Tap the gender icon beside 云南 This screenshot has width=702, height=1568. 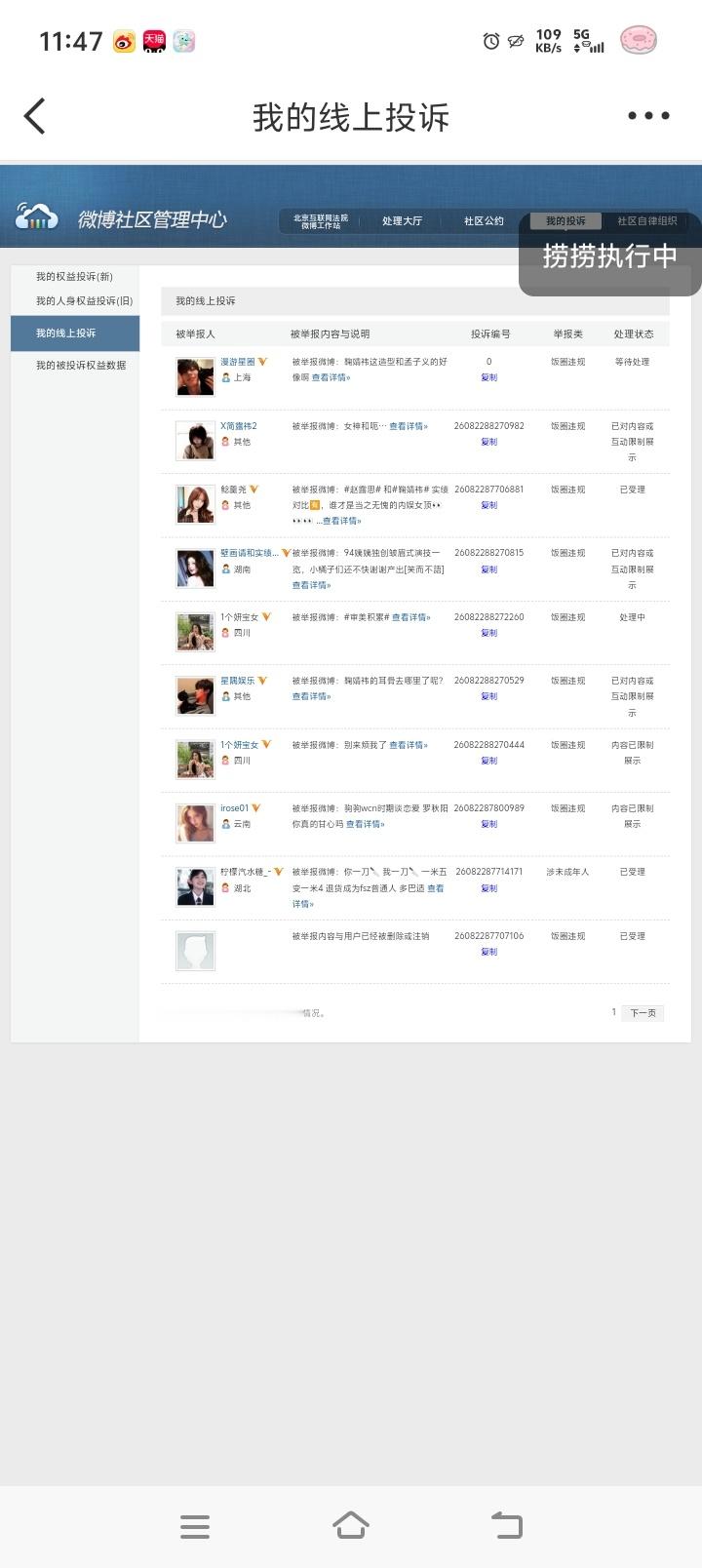pyautogui.click(x=226, y=824)
